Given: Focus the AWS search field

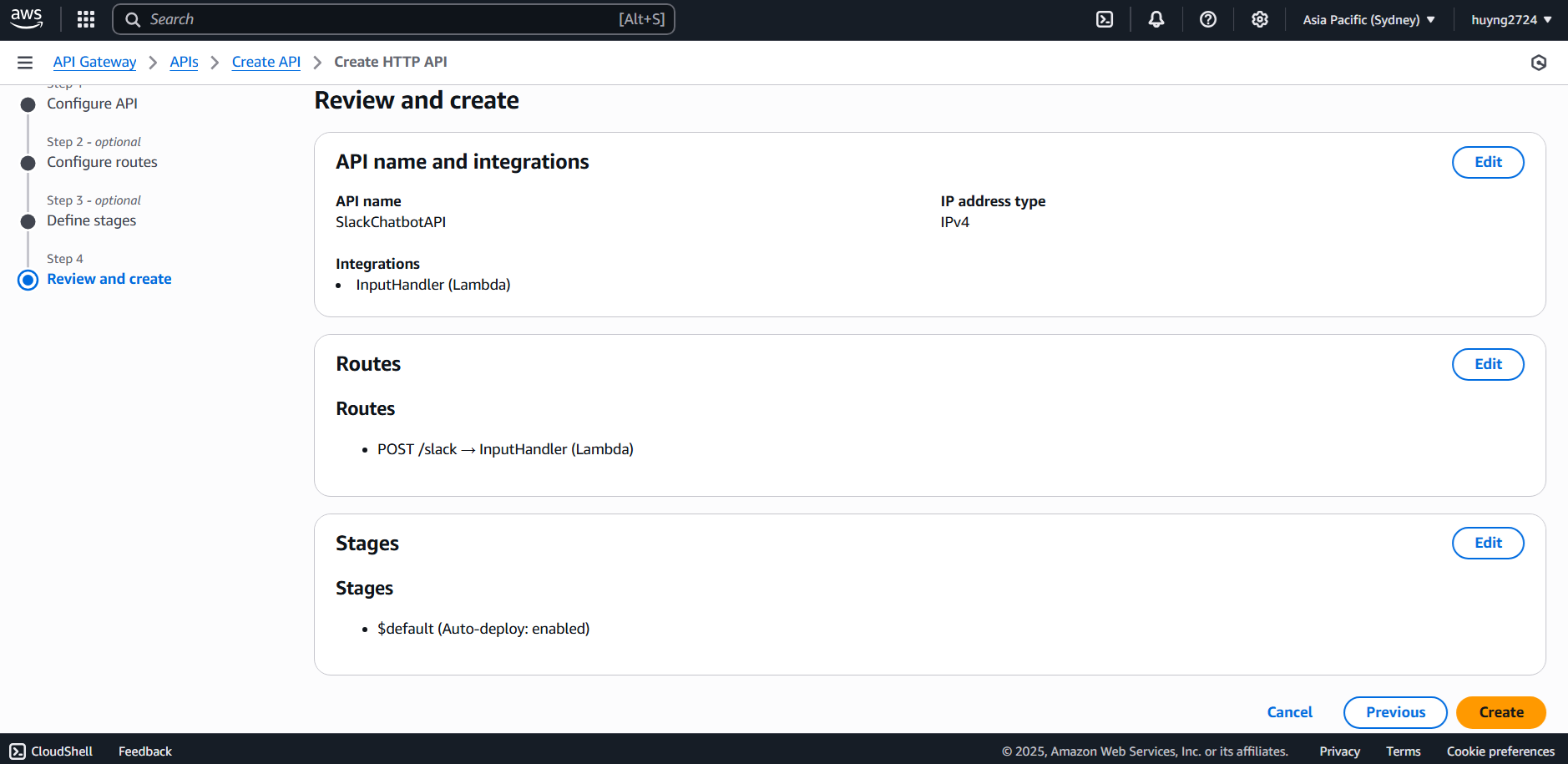Looking at the screenshot, I should 393,19.
